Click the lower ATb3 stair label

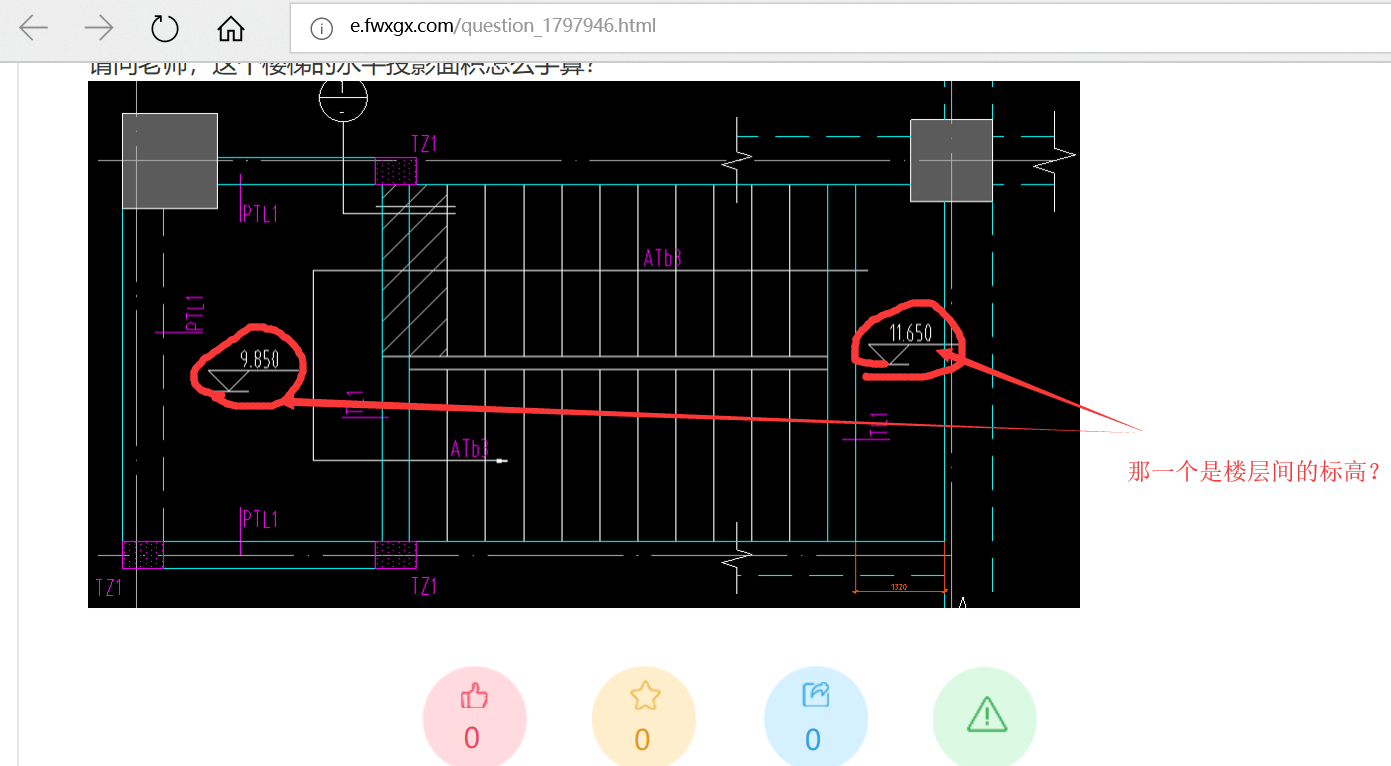[470, 448]
